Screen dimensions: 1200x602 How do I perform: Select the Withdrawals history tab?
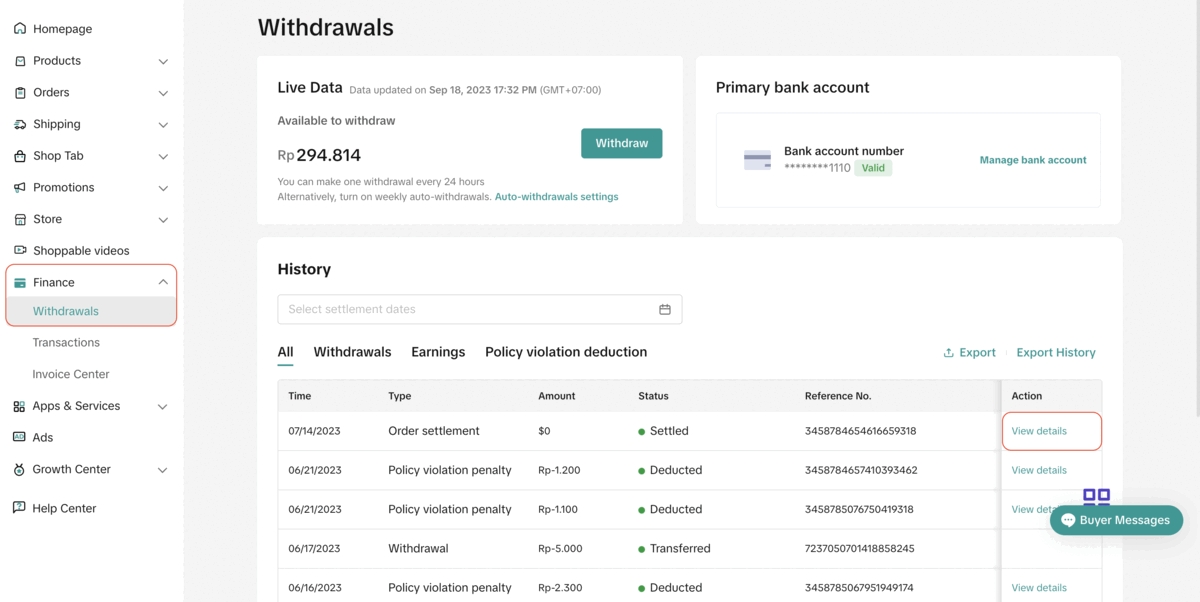(x=352, y=352)
